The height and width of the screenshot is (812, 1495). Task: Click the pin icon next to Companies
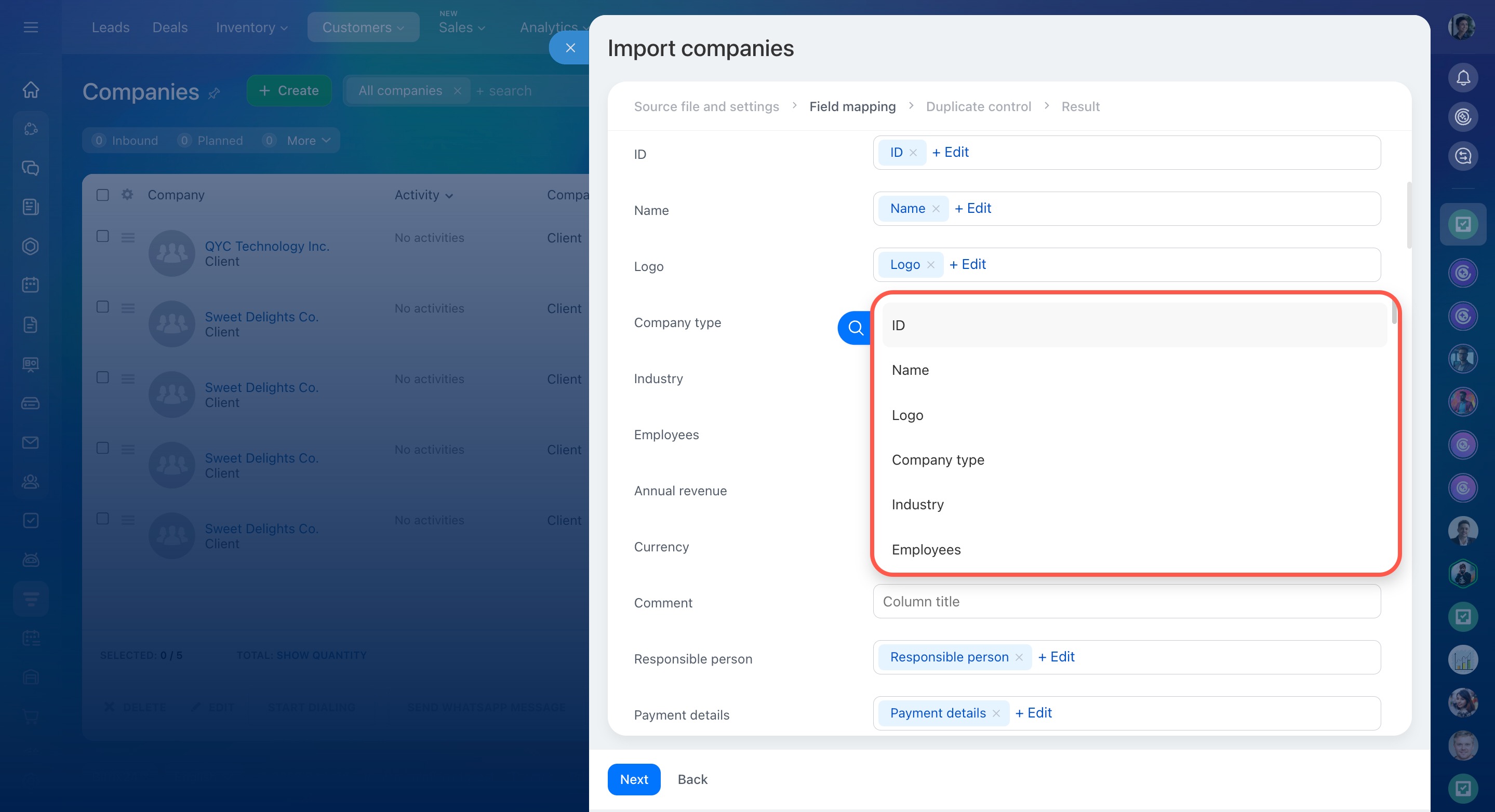214,93
